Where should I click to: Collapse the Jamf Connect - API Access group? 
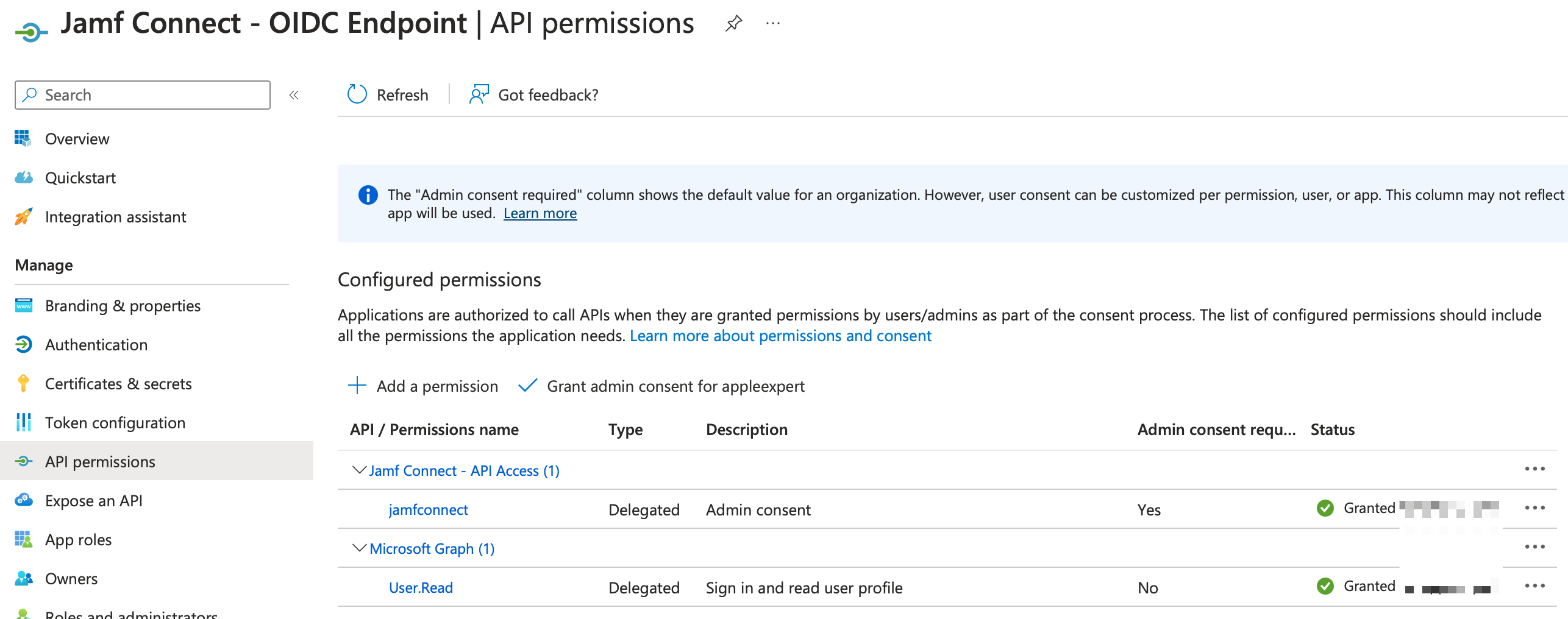(x=359, y=470)
